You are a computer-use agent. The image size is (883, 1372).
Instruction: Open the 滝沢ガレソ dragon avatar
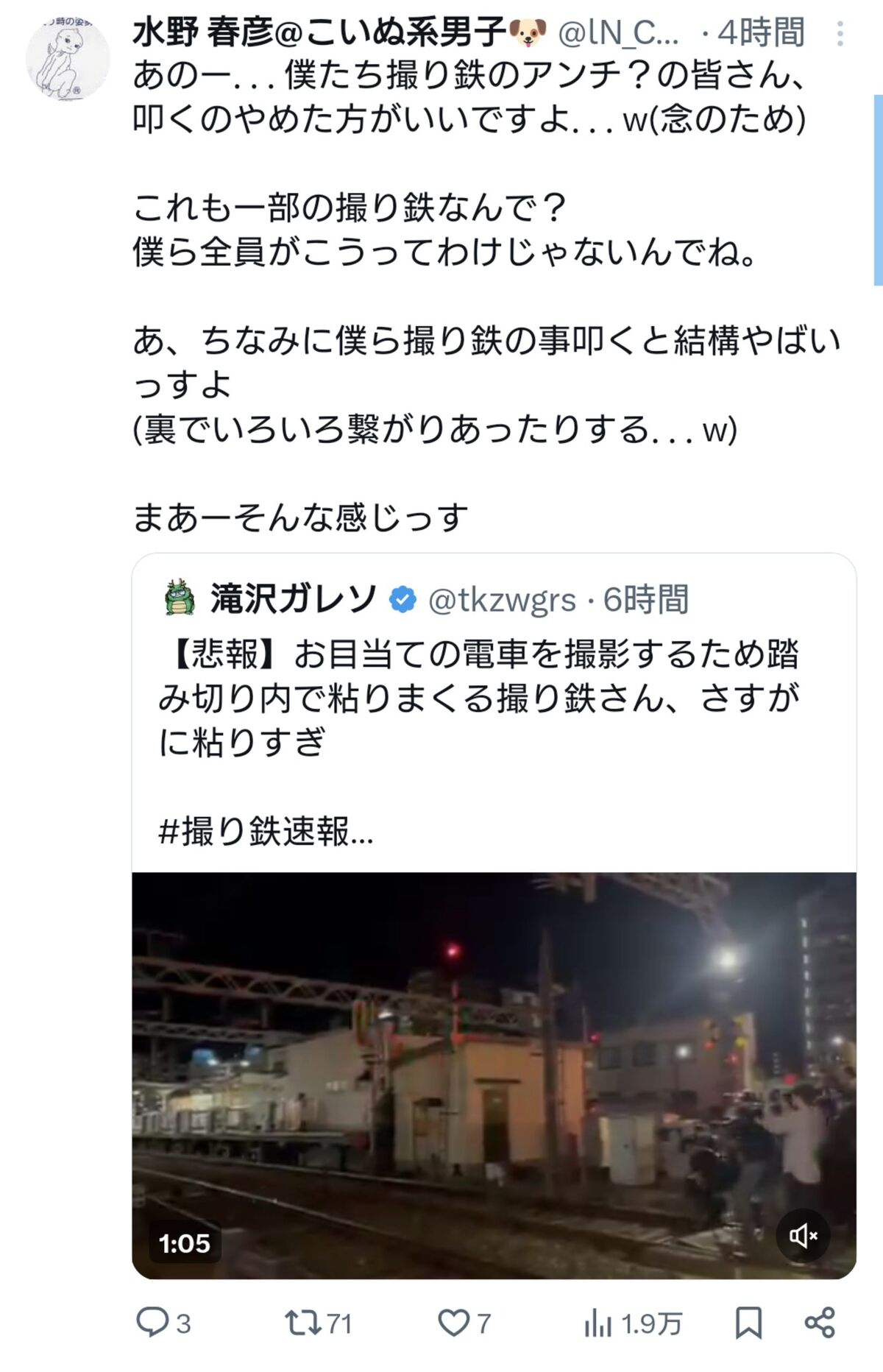tap(180, 598)
